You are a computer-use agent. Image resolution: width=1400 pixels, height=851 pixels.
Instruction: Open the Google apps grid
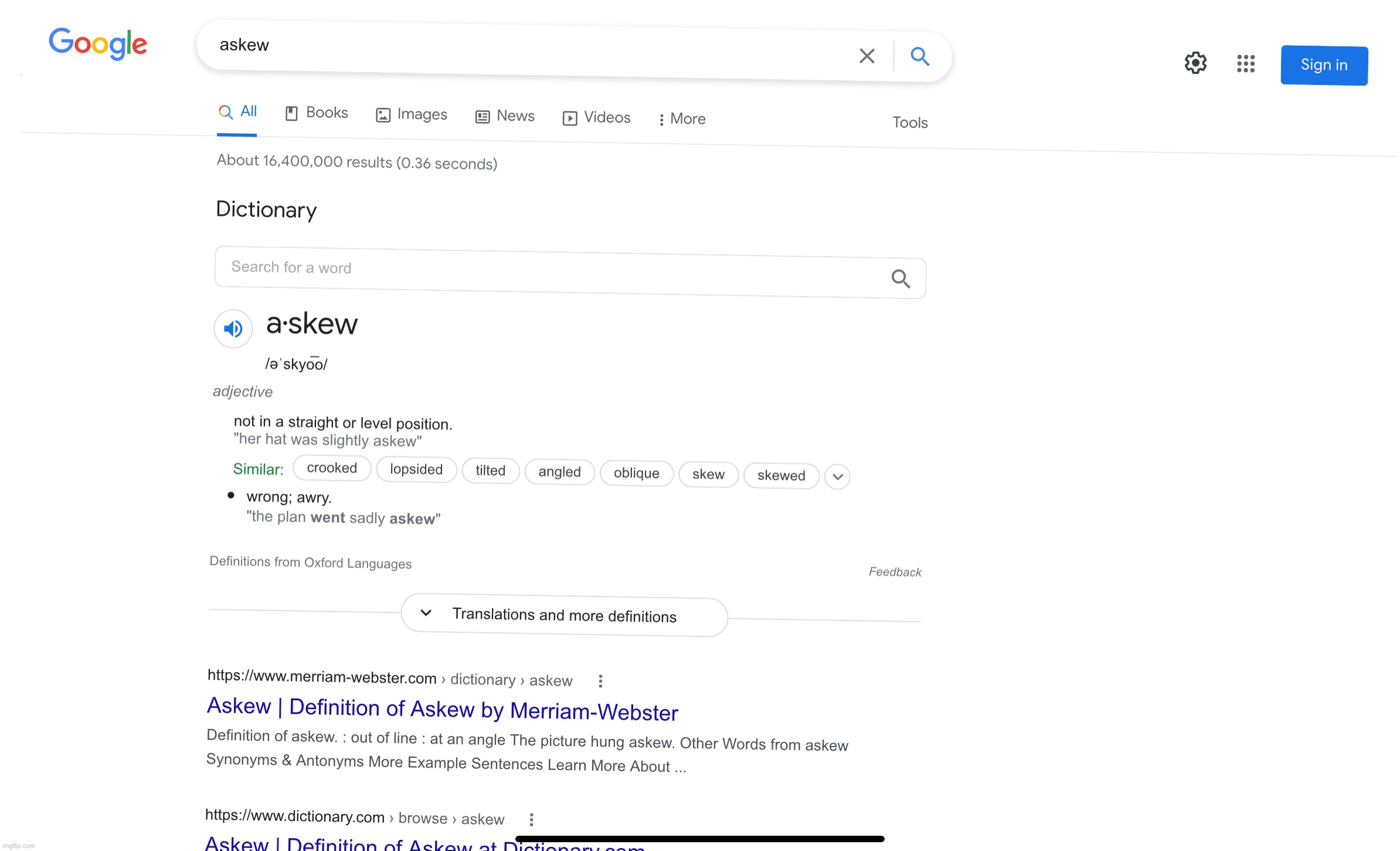(1245, 63)
